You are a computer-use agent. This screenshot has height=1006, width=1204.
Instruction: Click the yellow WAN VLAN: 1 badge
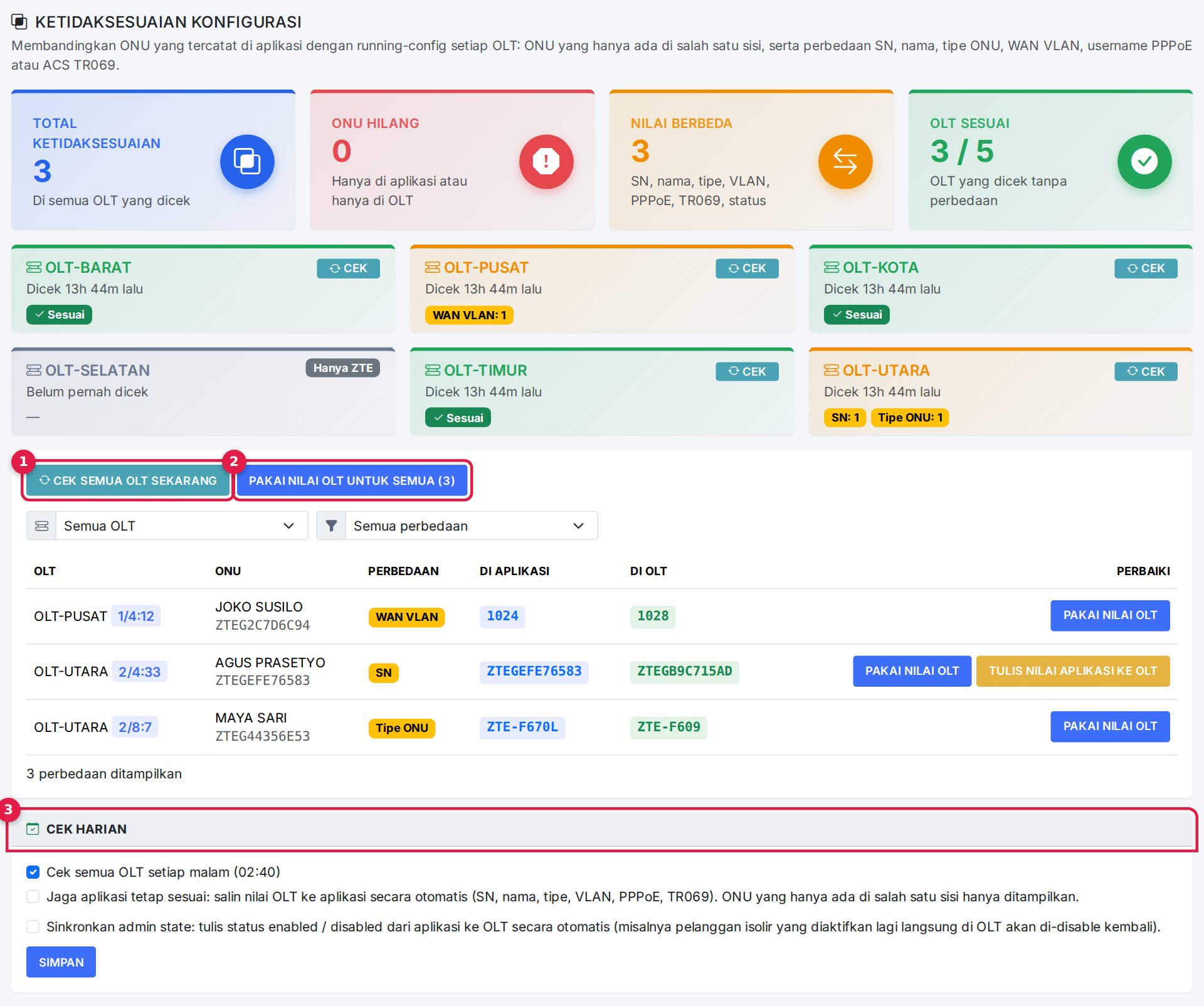pyautogui.click(x=469, y=315)
